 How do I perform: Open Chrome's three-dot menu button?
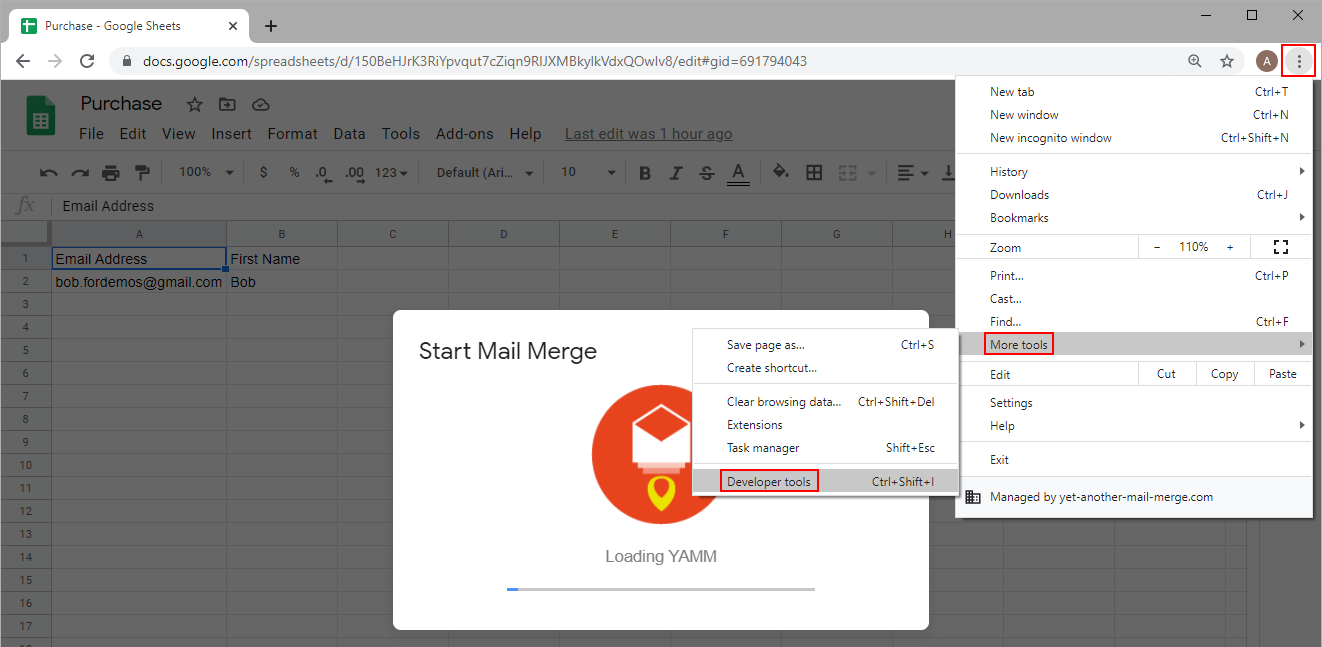tap(1299, 61)
